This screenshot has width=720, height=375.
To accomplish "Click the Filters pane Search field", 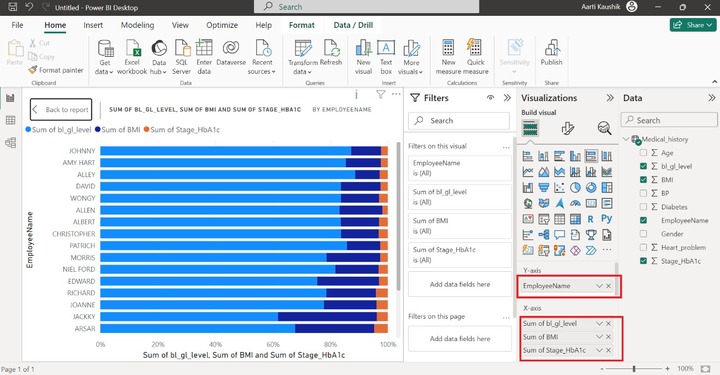I will coord(459,121).
